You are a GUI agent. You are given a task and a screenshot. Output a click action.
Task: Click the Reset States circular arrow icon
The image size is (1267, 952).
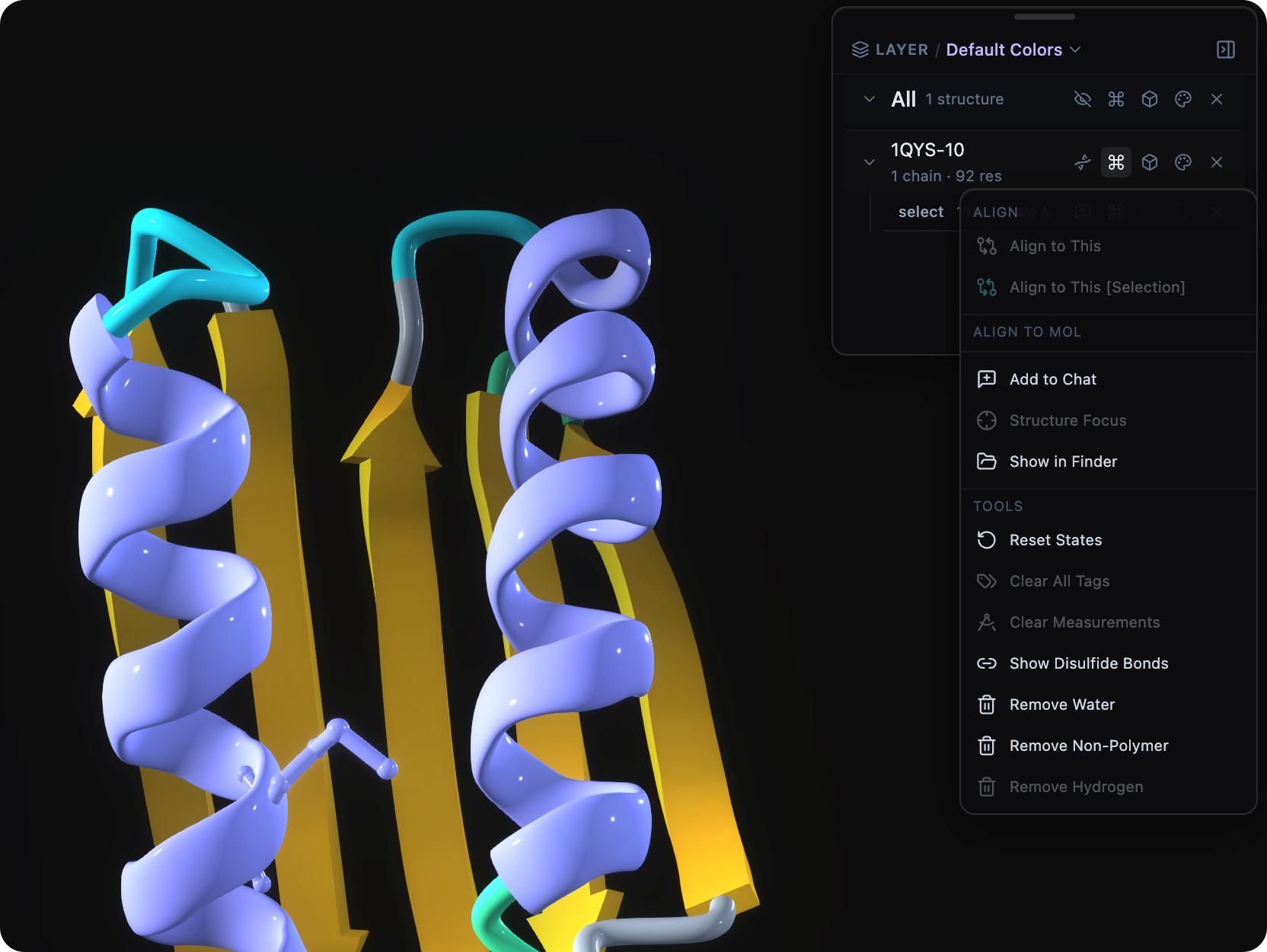tap(987, 540)
